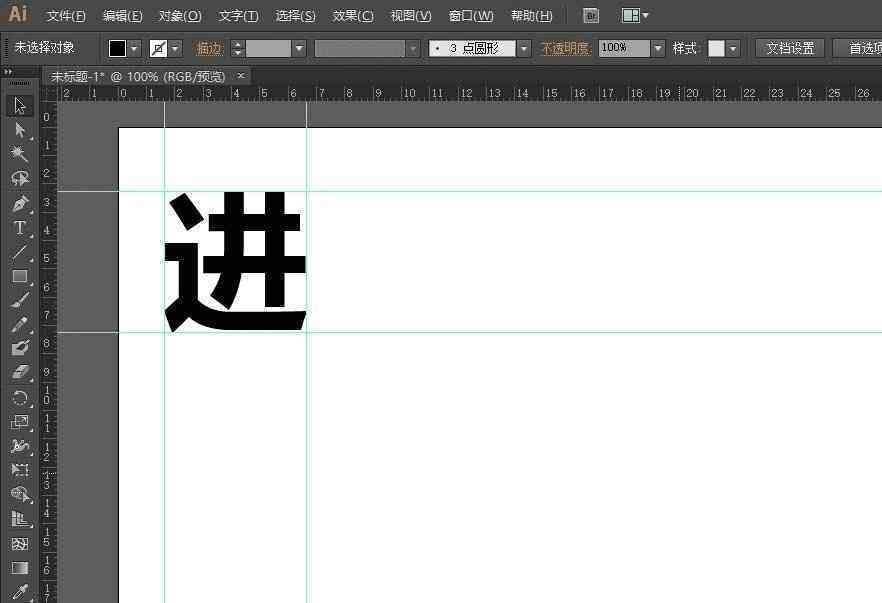Open the fill color dropdown arrow

tap(134, 48)
